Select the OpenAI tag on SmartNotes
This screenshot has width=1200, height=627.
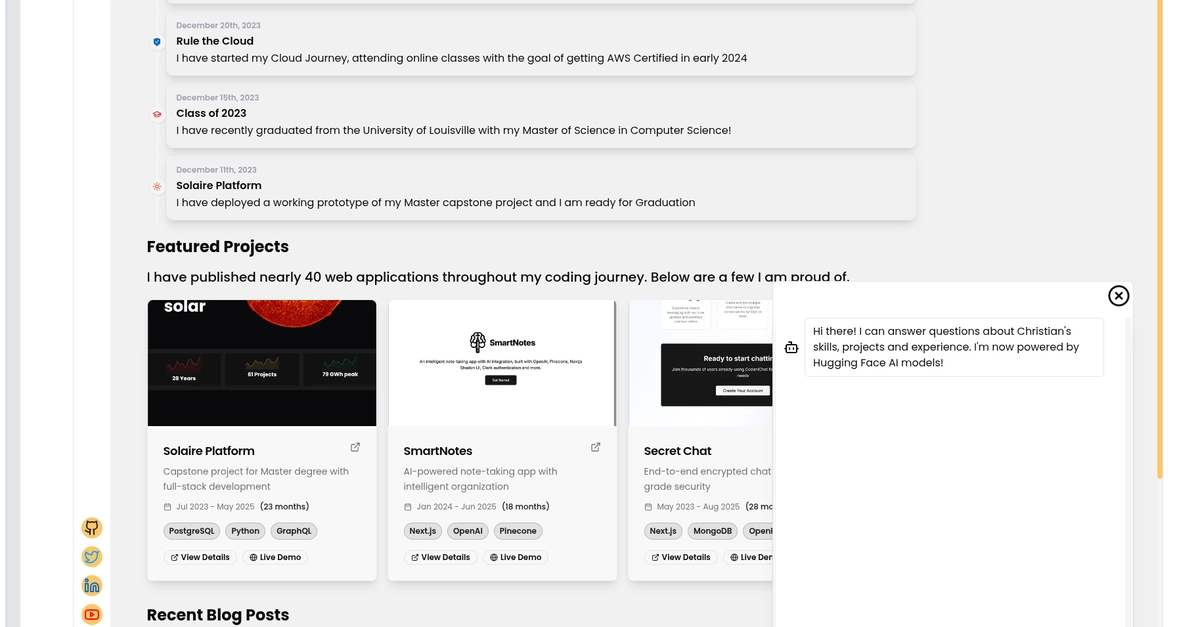pyautogui.click(x=467, y=531)
